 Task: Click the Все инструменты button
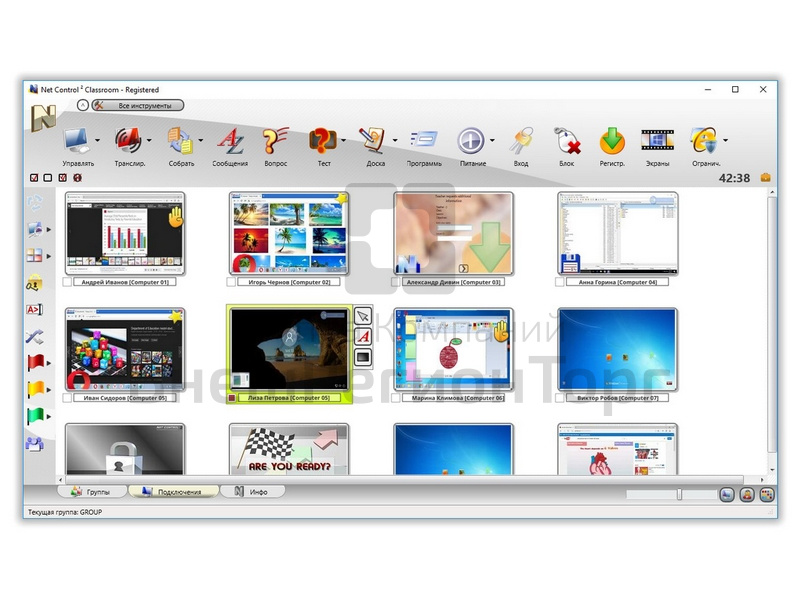pyautogui.click(x=138, y=106)
